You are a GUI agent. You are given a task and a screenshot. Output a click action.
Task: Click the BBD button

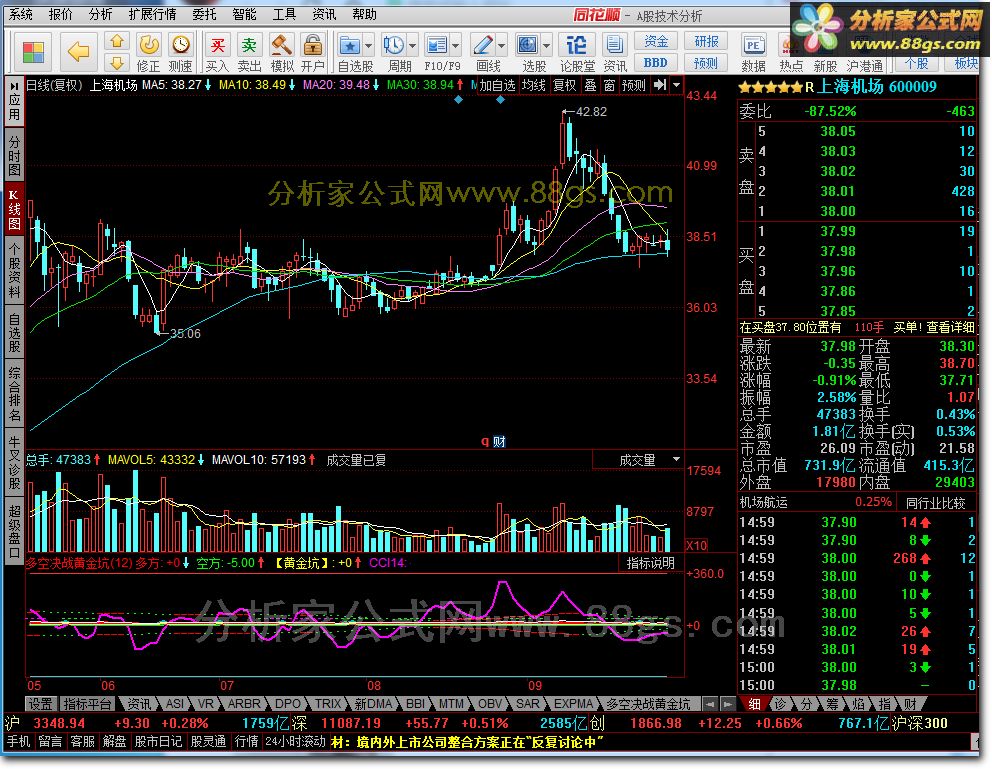pos(655,63)
